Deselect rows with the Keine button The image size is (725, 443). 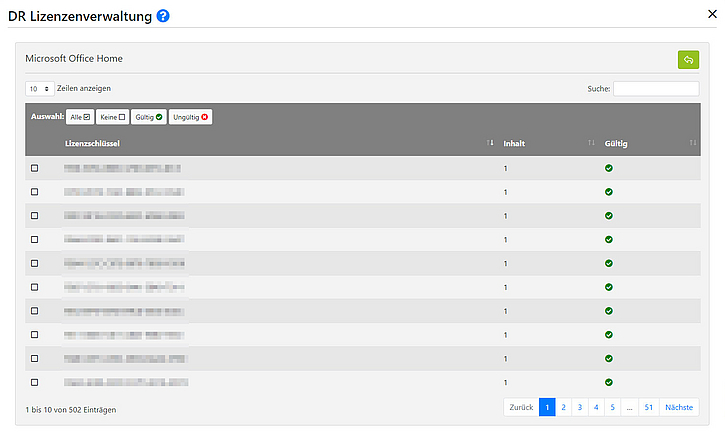(112, 117)
